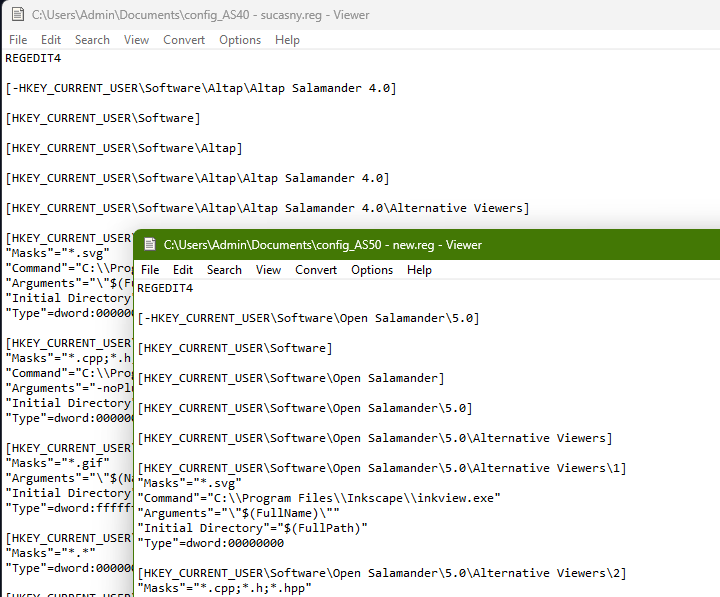The image size is (720, 597).
Task: Open Options menu in config_AS50 viewer window
Action: (x=372, y=270)
